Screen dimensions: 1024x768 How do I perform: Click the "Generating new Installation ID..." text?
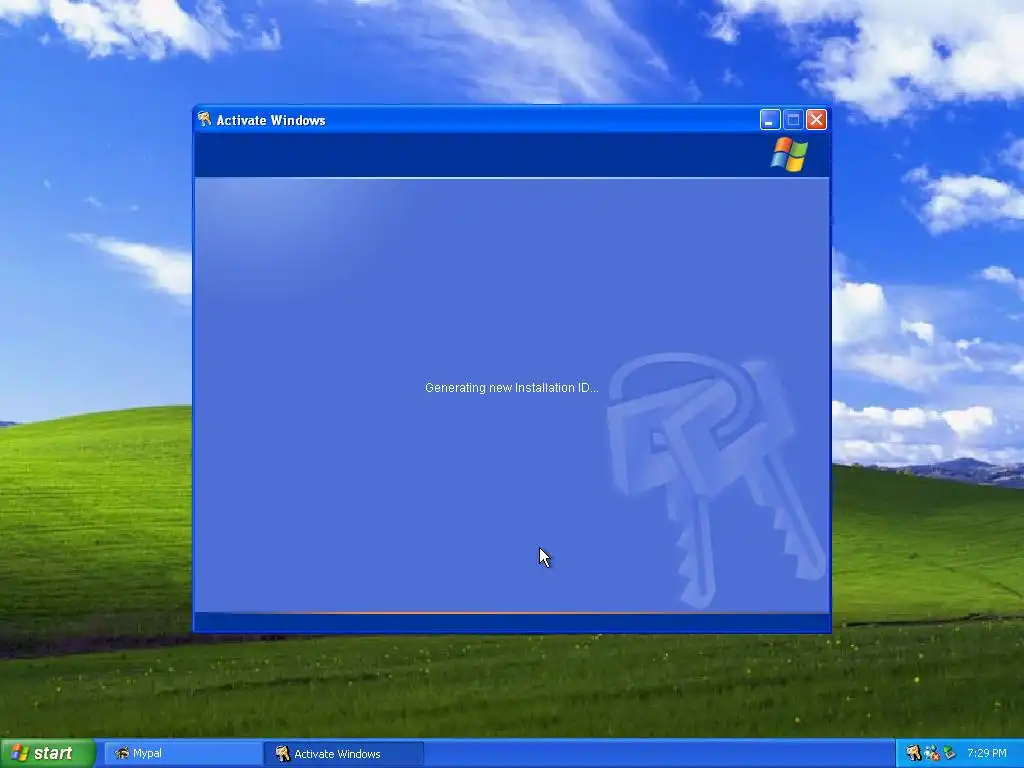[x=511, y=387]
